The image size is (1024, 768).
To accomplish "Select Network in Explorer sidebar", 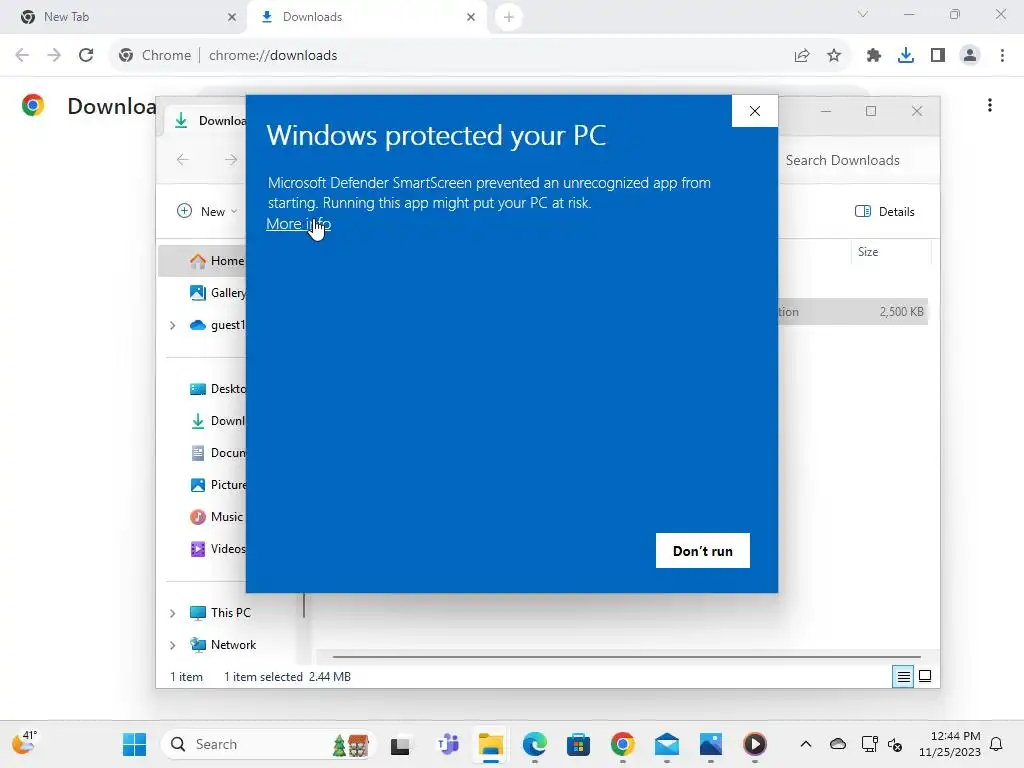I will 223,645.
